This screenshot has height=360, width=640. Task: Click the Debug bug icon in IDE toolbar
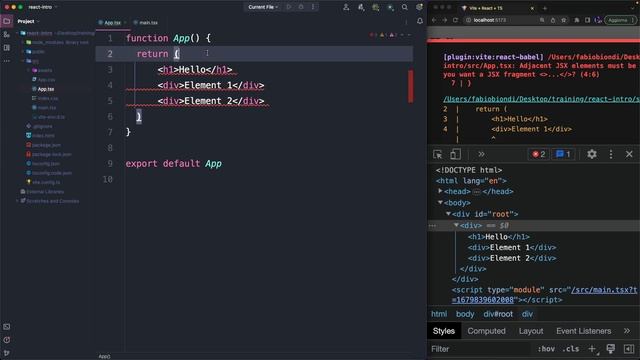[x=301, y=7]
